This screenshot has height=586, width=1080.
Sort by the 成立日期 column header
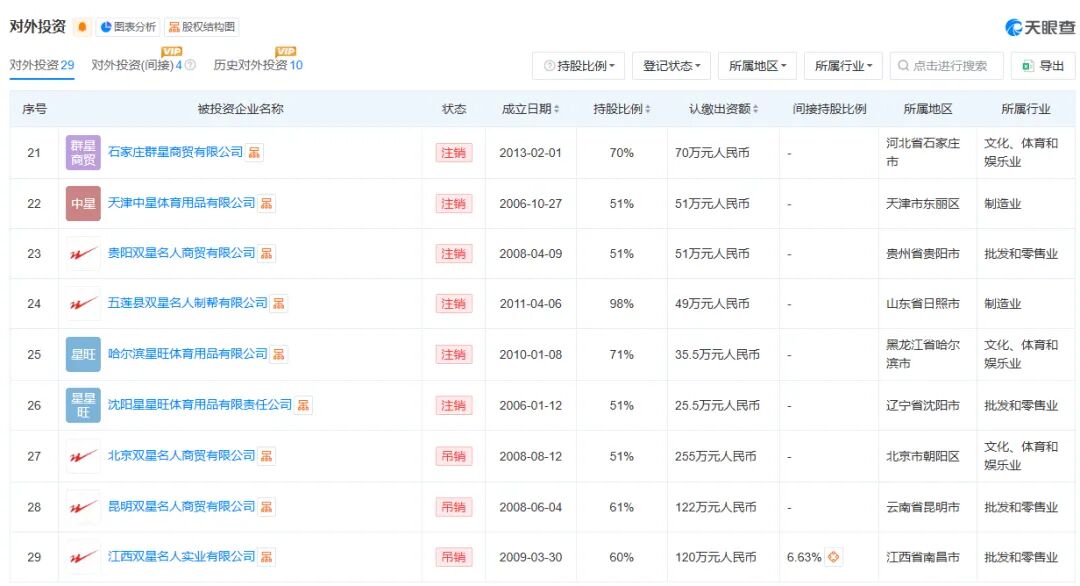coord(530,109)
